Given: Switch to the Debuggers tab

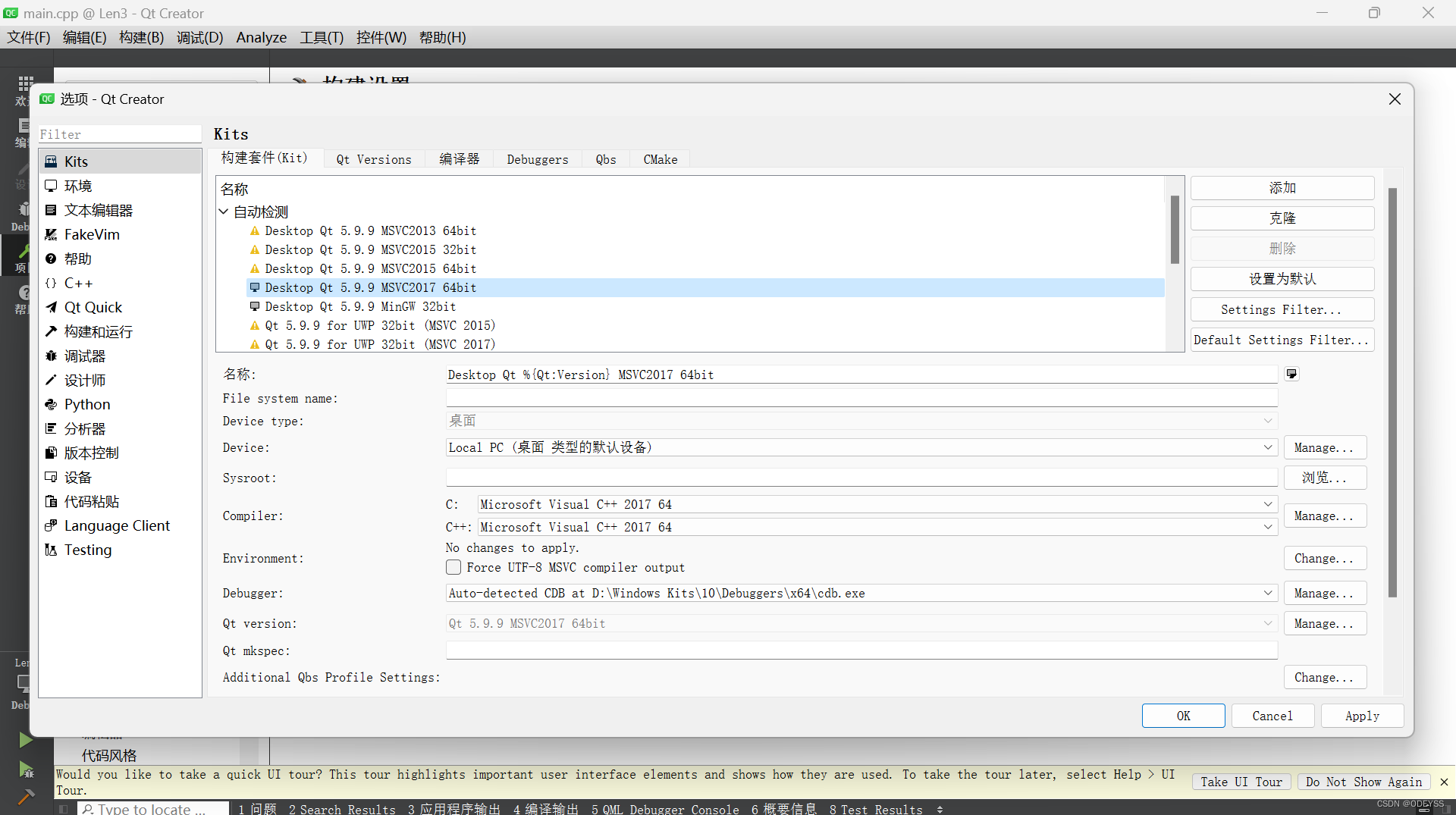Looking at the screenshot, I should click(x=538, y=159).
